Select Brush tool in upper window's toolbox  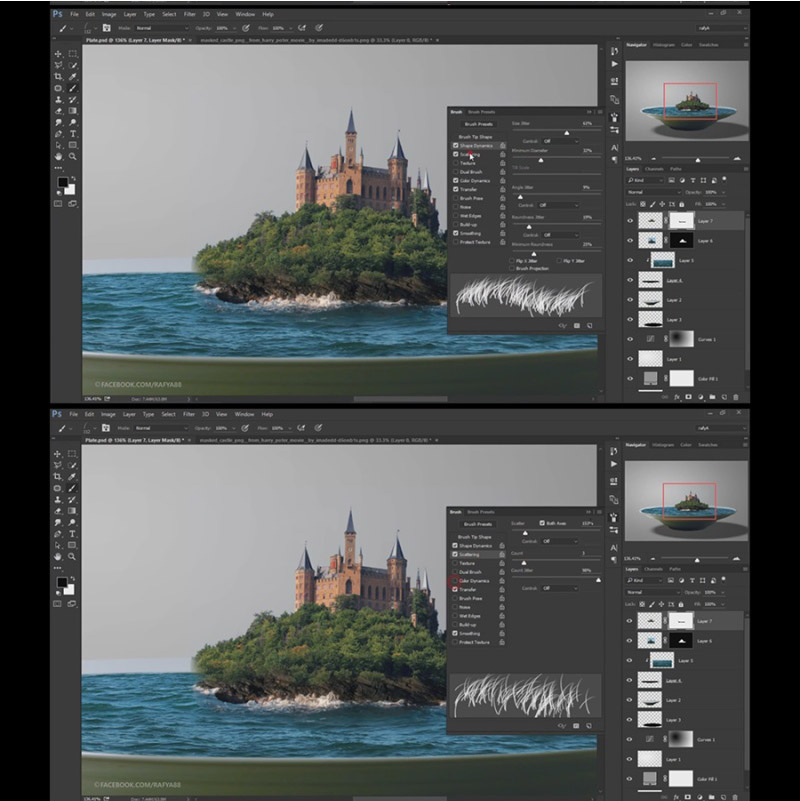73,88
